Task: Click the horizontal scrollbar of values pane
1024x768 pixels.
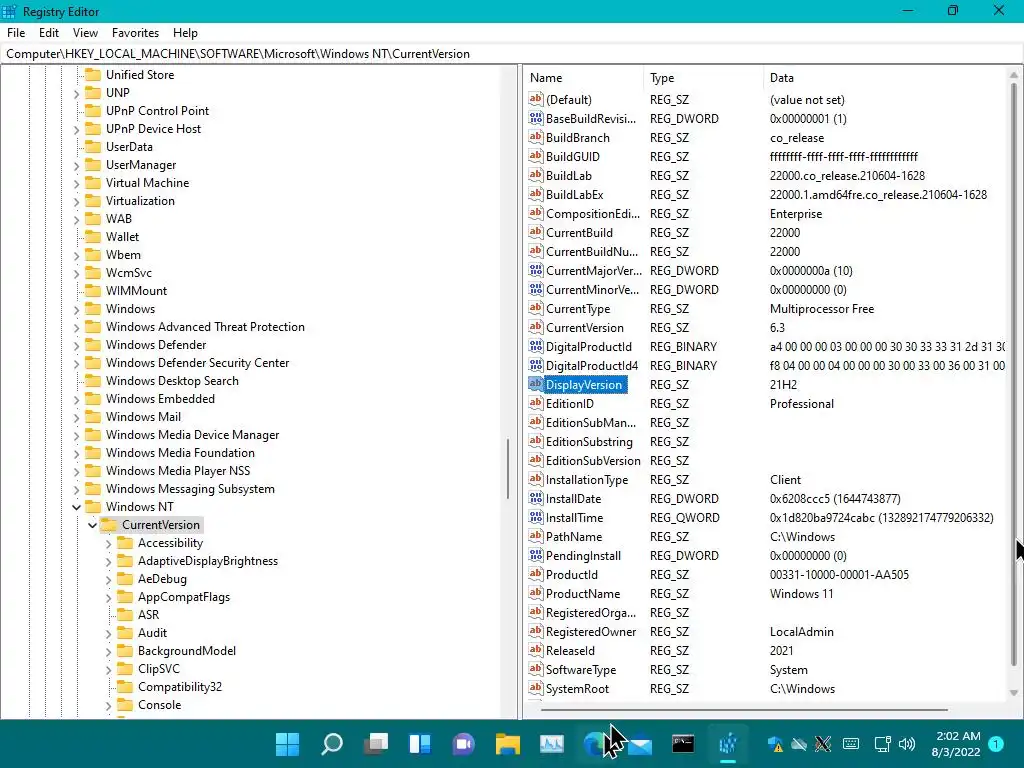Action: tap(744, 709)
